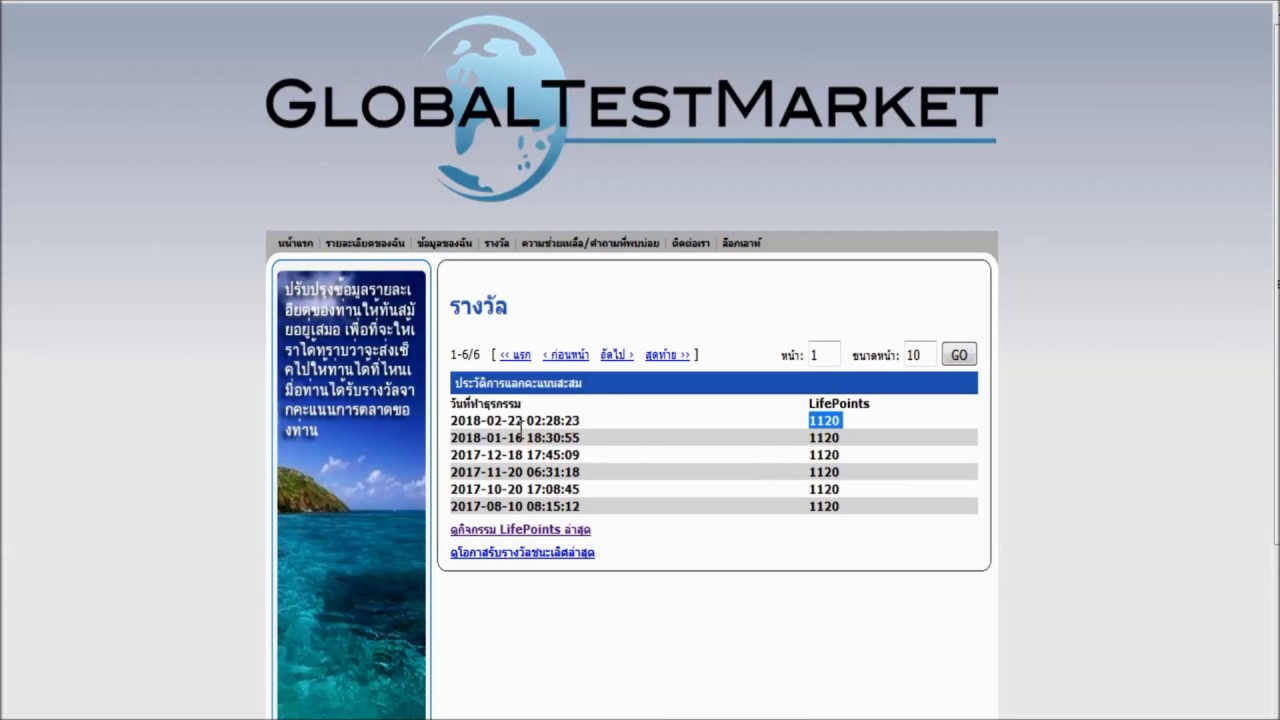Click the << แรก first-page link
Viewport: 1280px width, 720px height.
(x=515, y=355)
